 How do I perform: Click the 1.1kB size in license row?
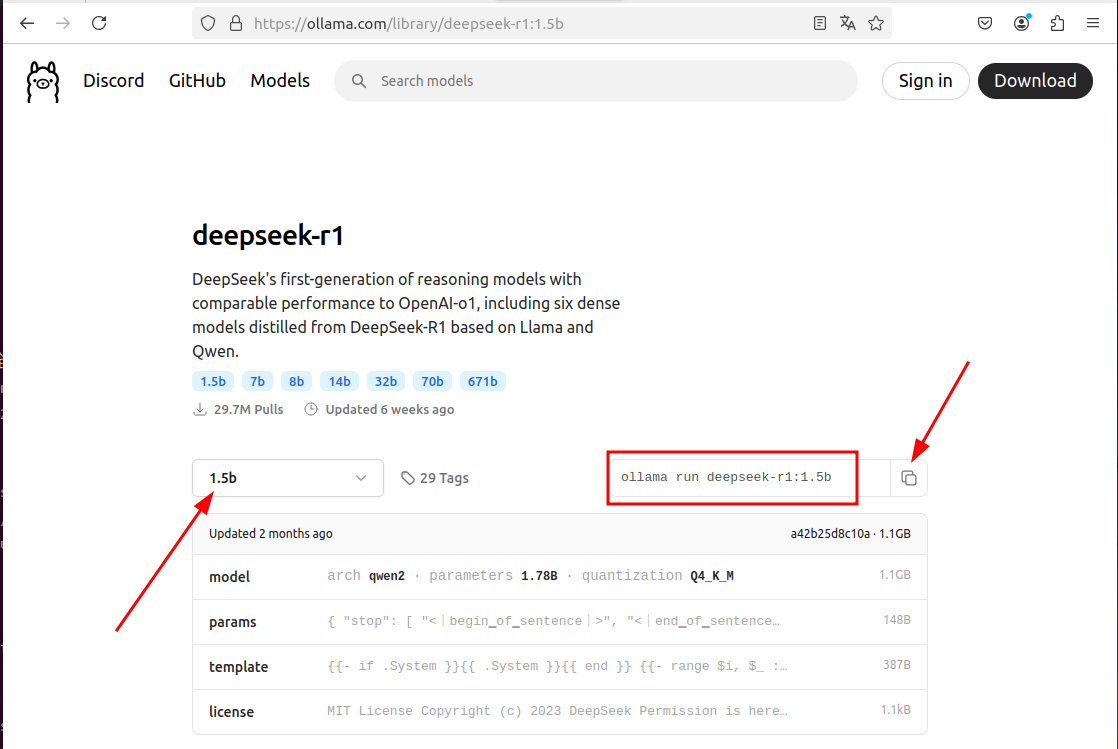(x=896, y=710)
